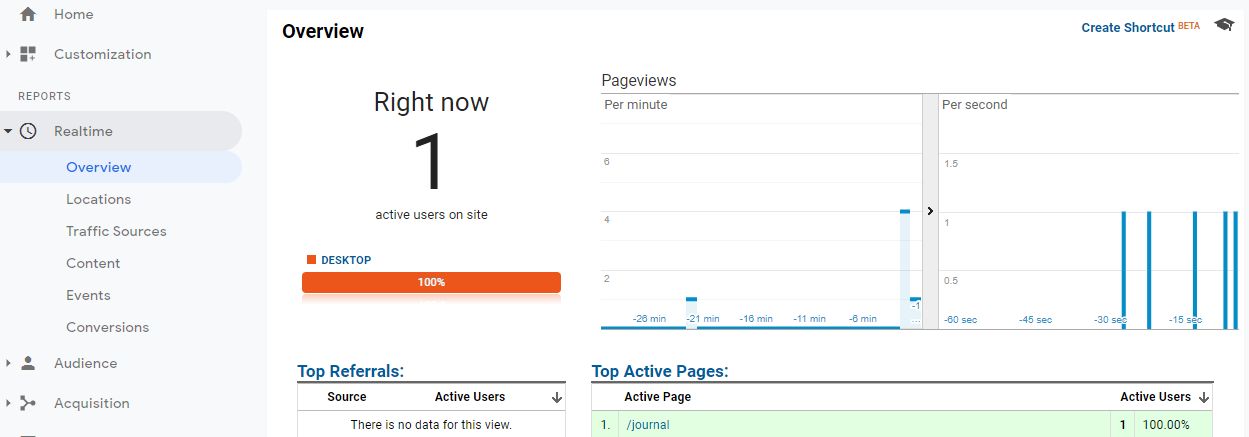The height and width of the screenshot is (437, 1249).
Task: Open the Locations report
Action: [98, 199]
